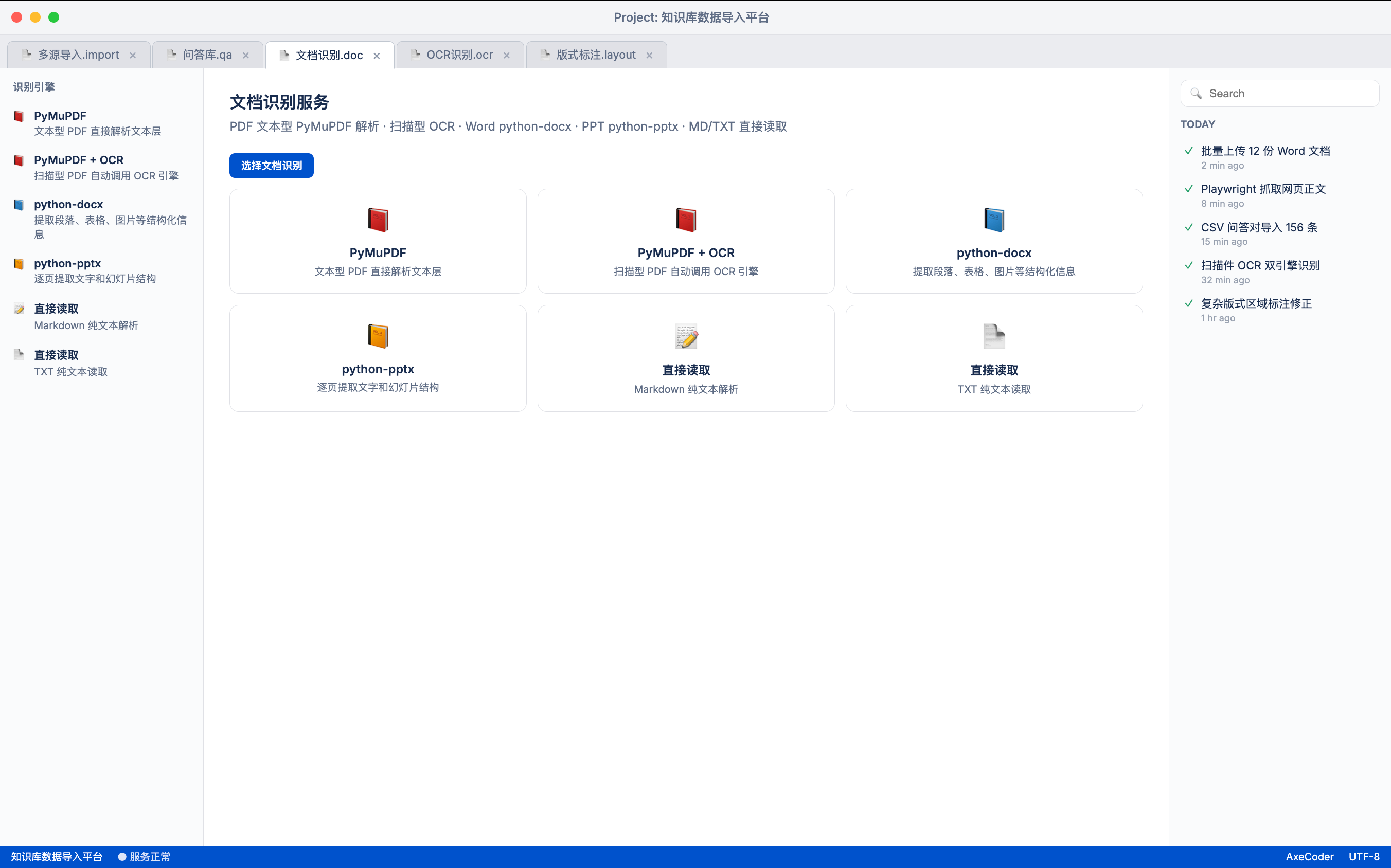This screenshot has width=1391, height=868.
Task: Switch to the 多源导入.import tab
Action: pos(79,55)
